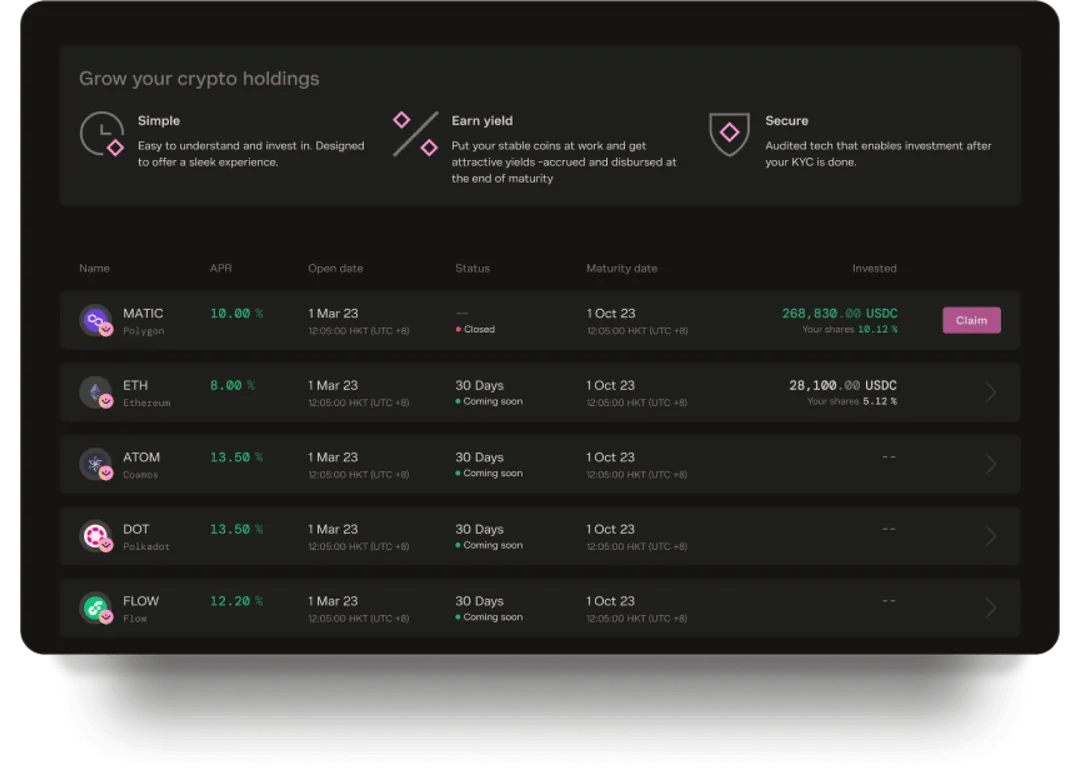The width and height of the screenshot is (1080, 775).
Task: Select the MATIC name text
Action: [143, 313]
